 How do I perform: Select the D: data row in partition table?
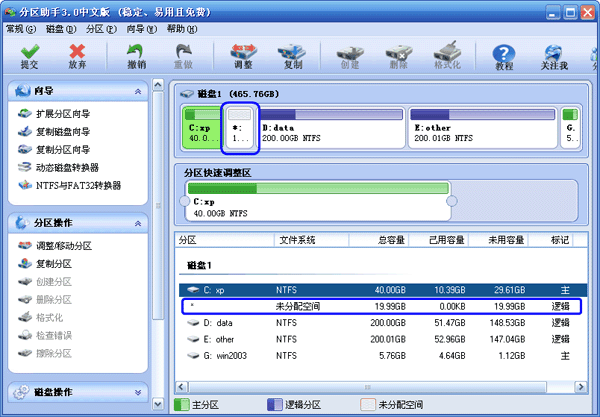click(x=375, y=323)
